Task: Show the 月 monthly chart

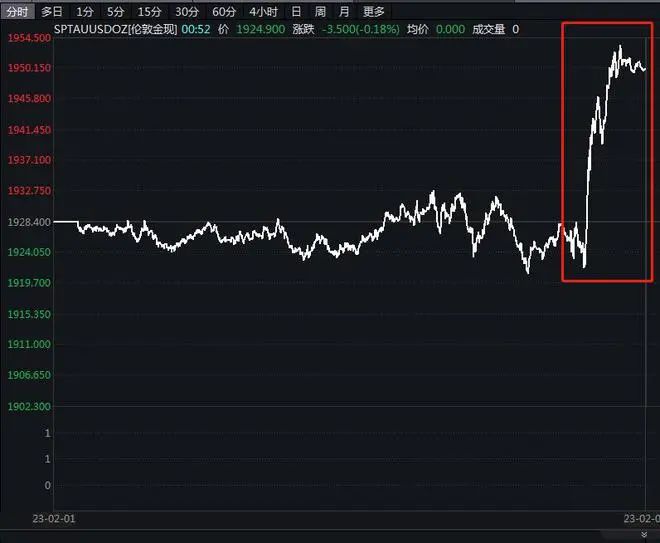Action: coord(344,12)
